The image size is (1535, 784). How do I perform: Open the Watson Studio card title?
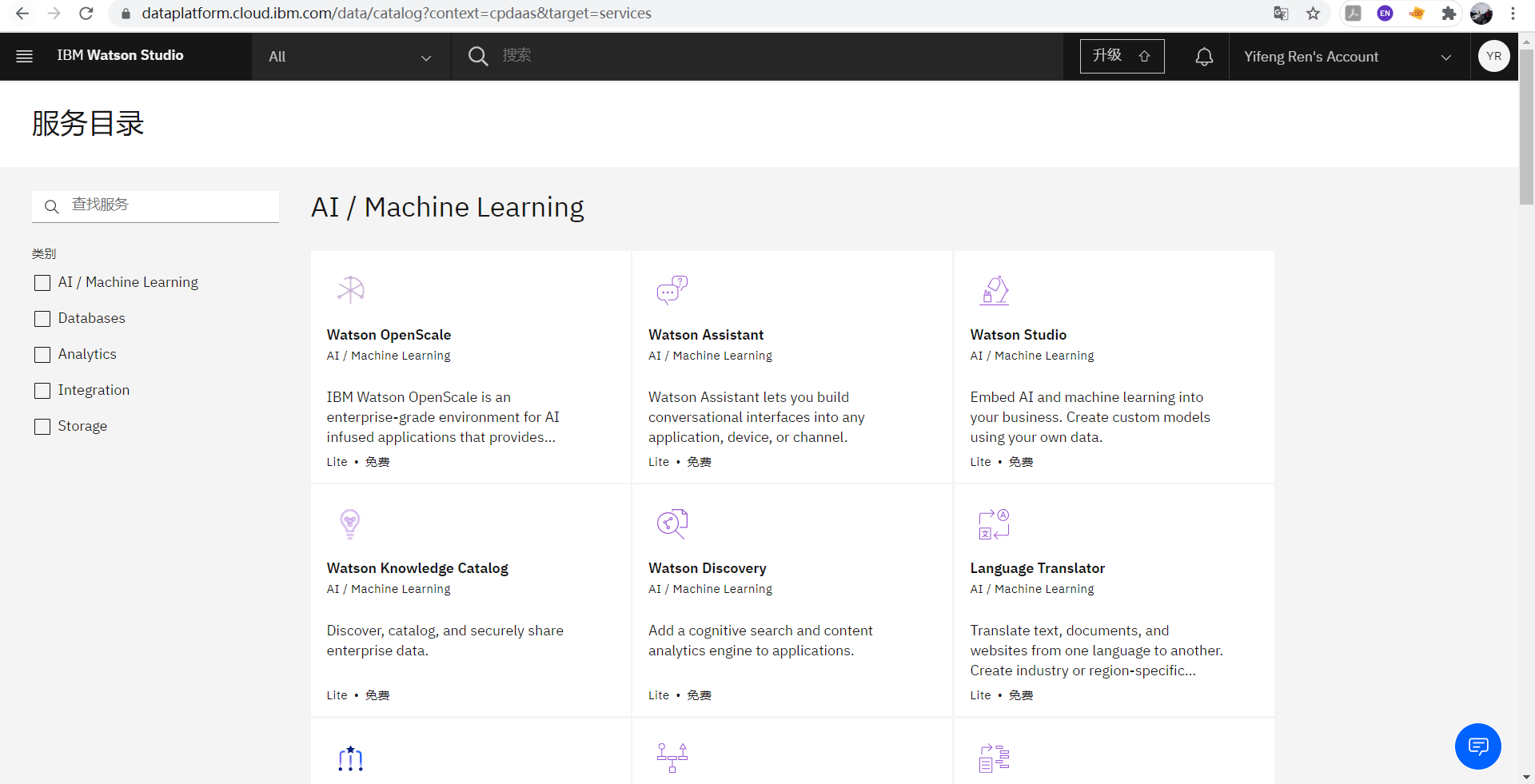coord(1019,335)
